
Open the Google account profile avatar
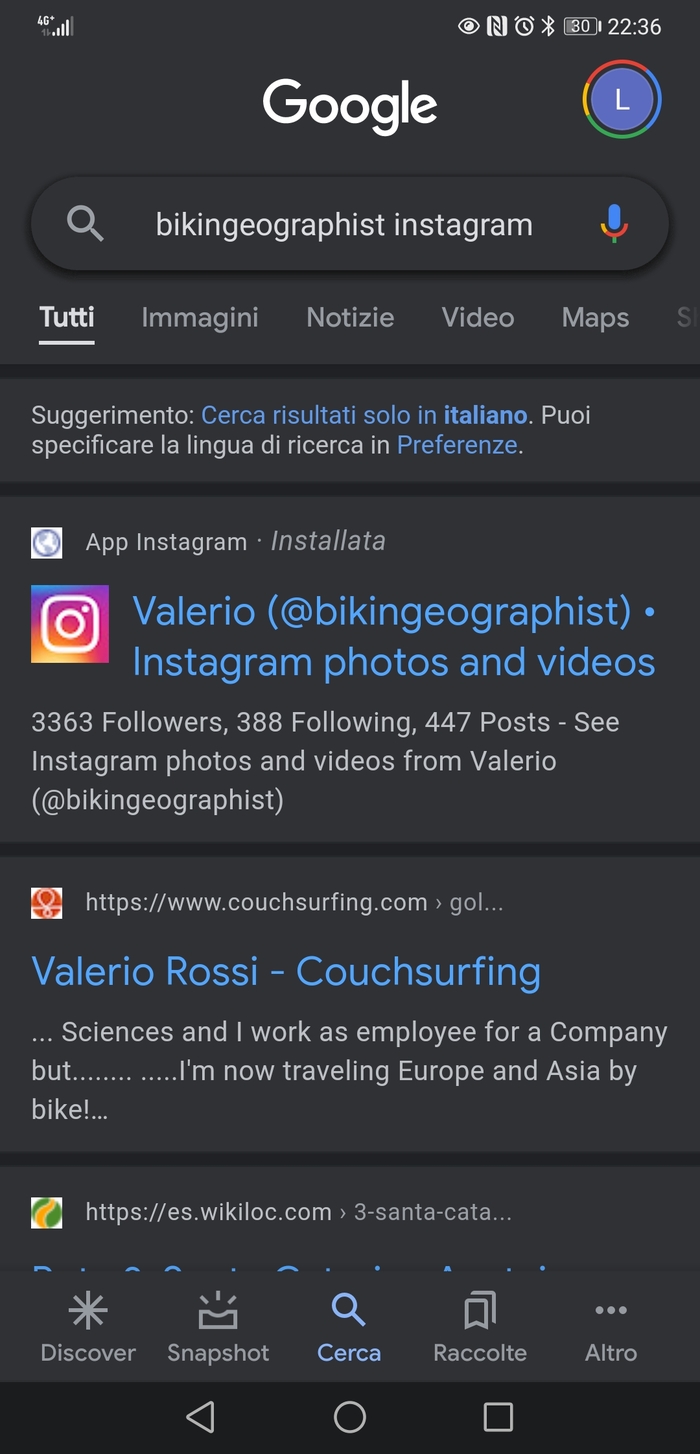pos(621,100)
